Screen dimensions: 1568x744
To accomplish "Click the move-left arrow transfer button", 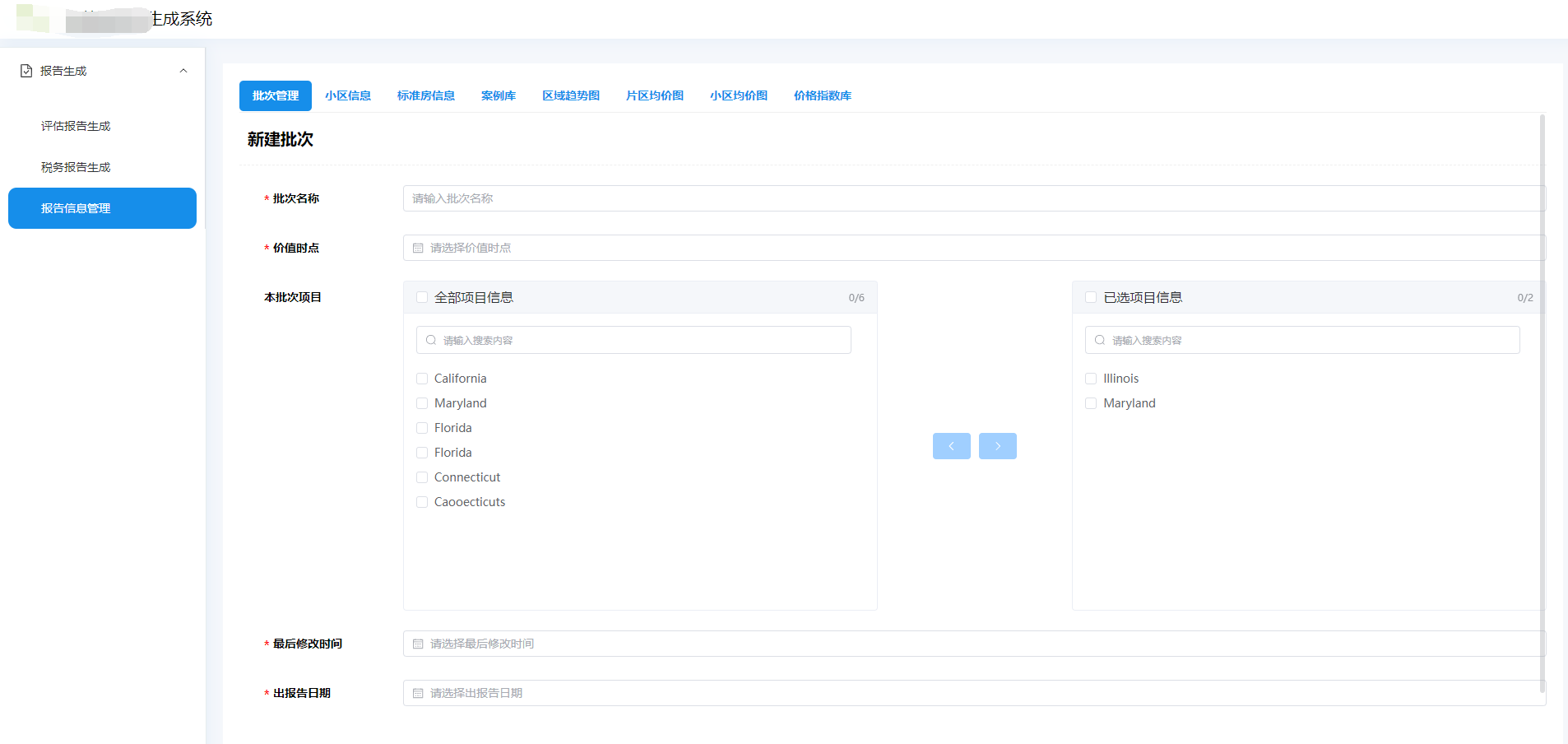I will [x=952, y=446].
